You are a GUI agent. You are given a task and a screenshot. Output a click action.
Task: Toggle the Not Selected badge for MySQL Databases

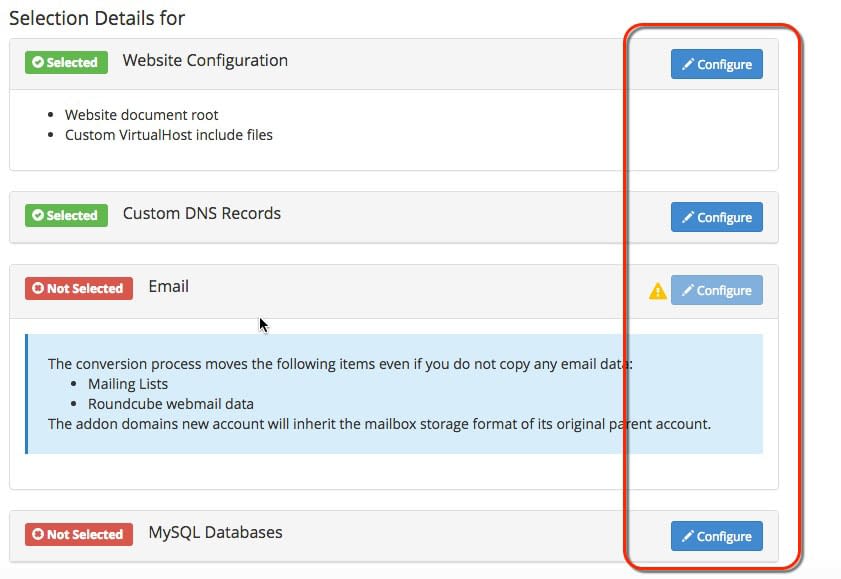[x=78, y=534]
